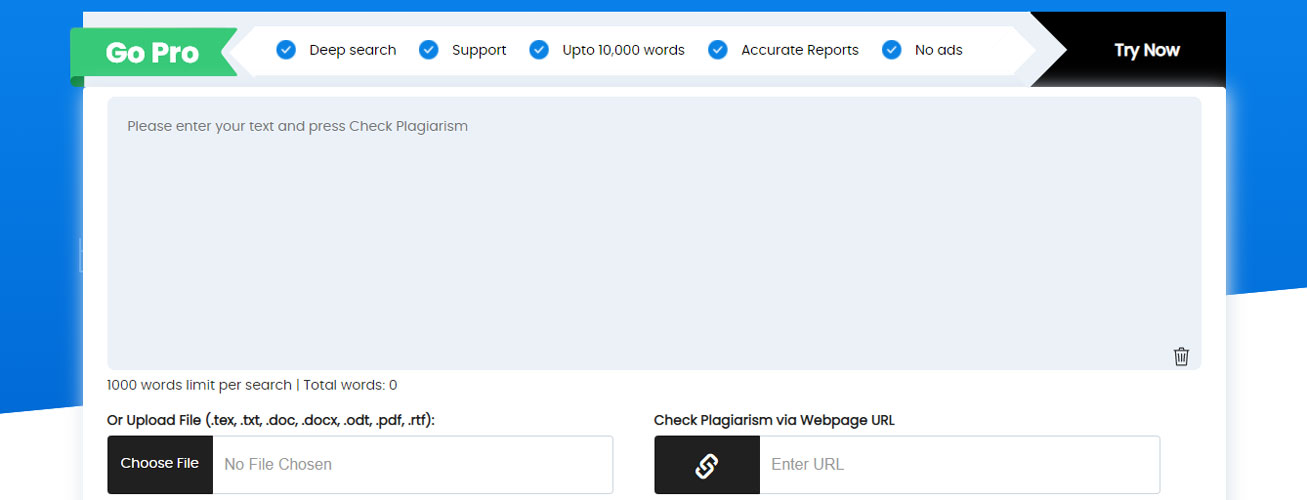Viewport: 1307px width, 500px height.
Task: Click the checkmark beside Upto 10,000 words
Action: (539, 50)
